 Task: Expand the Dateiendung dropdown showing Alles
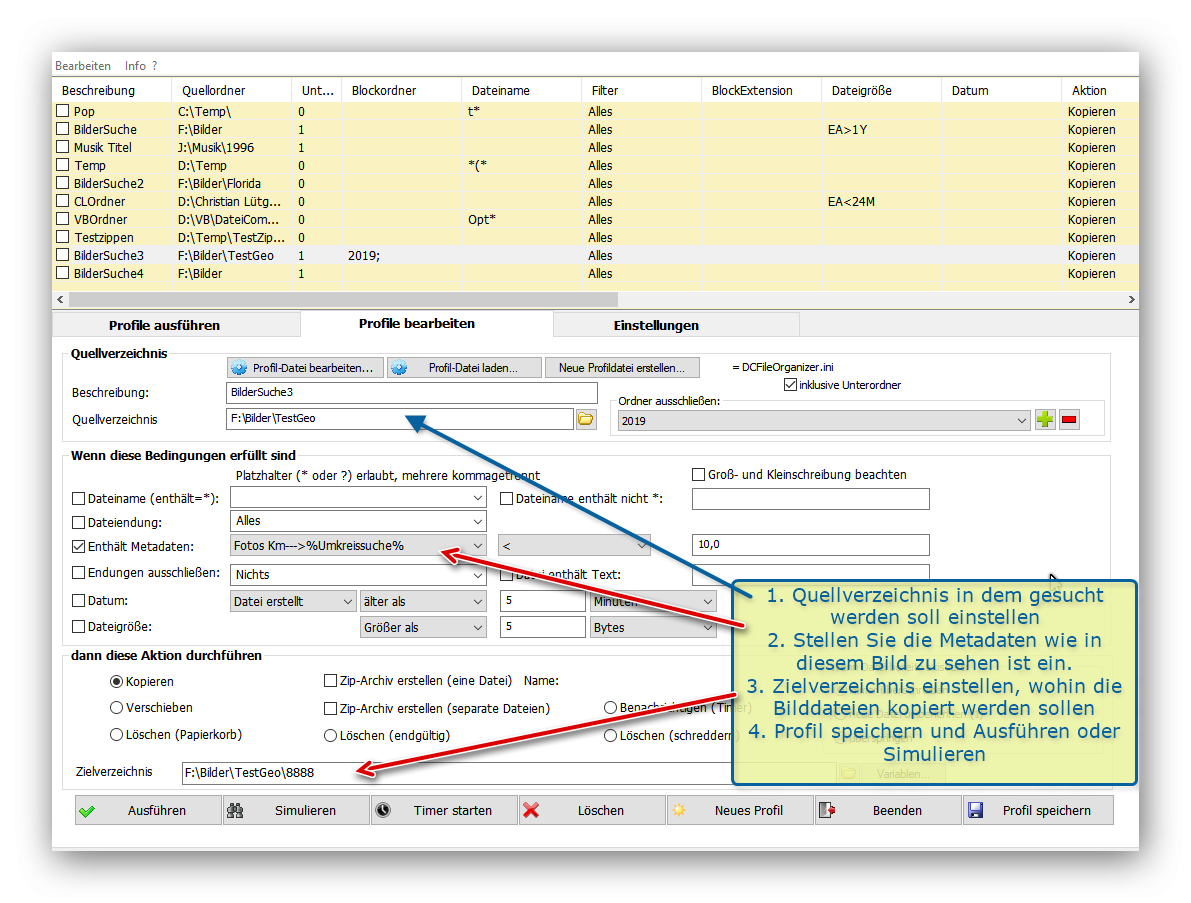point(477,521)
